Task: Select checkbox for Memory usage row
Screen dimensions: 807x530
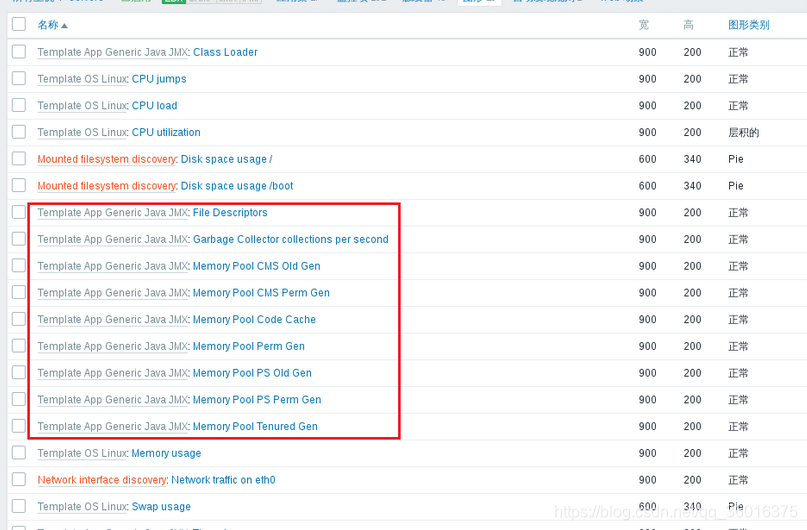Action: coord(19,453)
